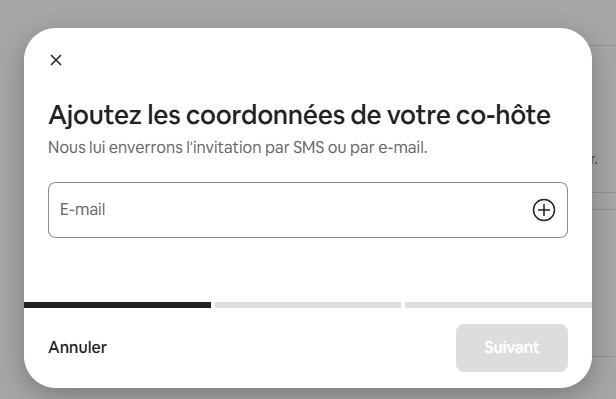The height and width of the screenshot is (399, 616).
Task: Click the circled plus icon in the E-mail field
Action: (x=544, y=210)
